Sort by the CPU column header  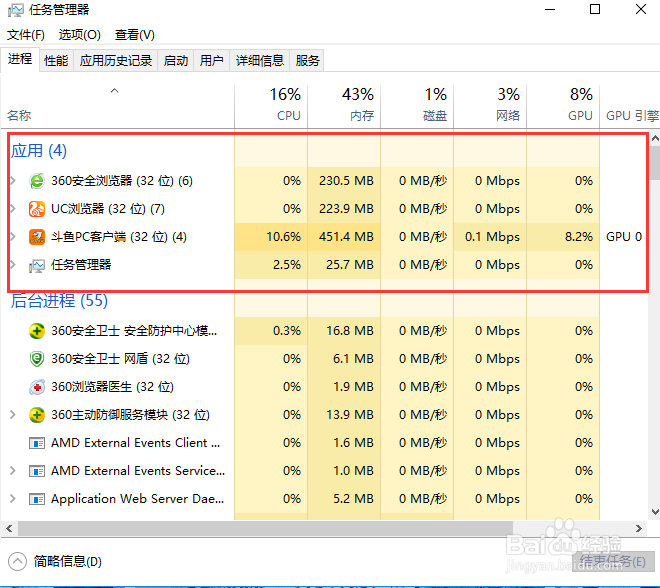pos(271,105)
